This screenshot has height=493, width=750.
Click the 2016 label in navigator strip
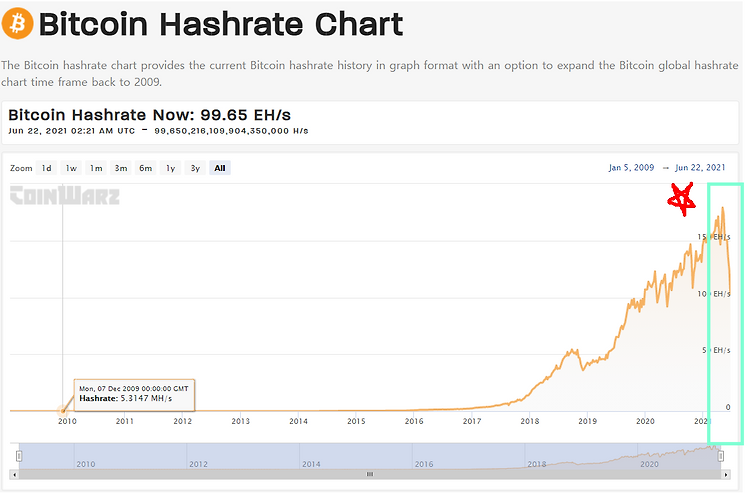[x=424, y=464]
